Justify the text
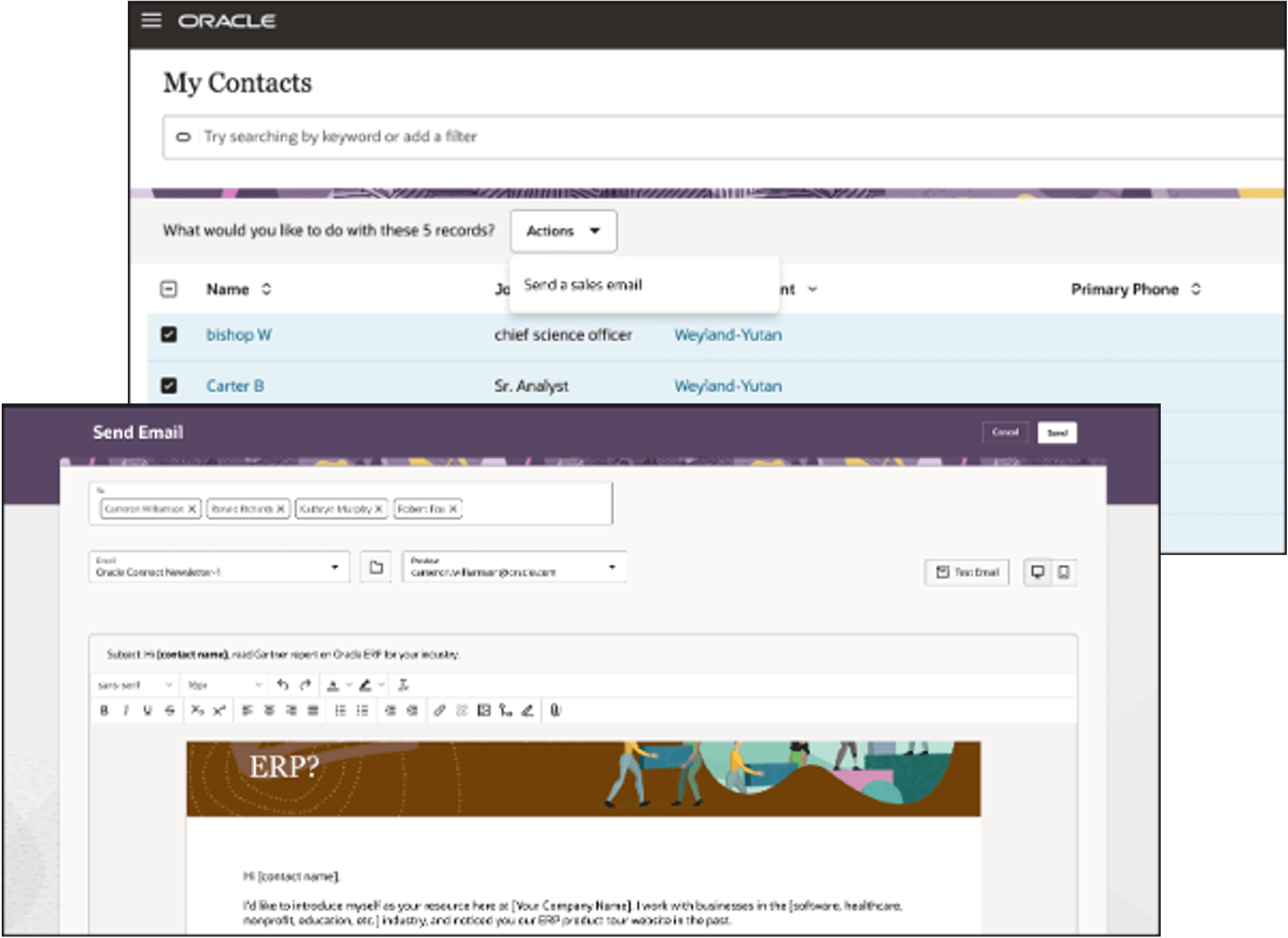This screenshot has height=938, width=1288. 313,710
